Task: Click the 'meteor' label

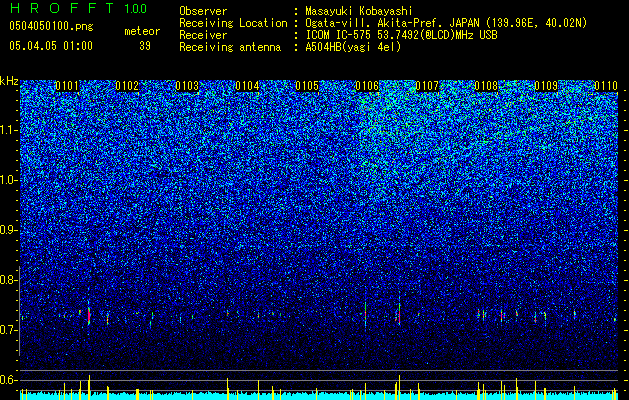Action: (x=142, y=31)
